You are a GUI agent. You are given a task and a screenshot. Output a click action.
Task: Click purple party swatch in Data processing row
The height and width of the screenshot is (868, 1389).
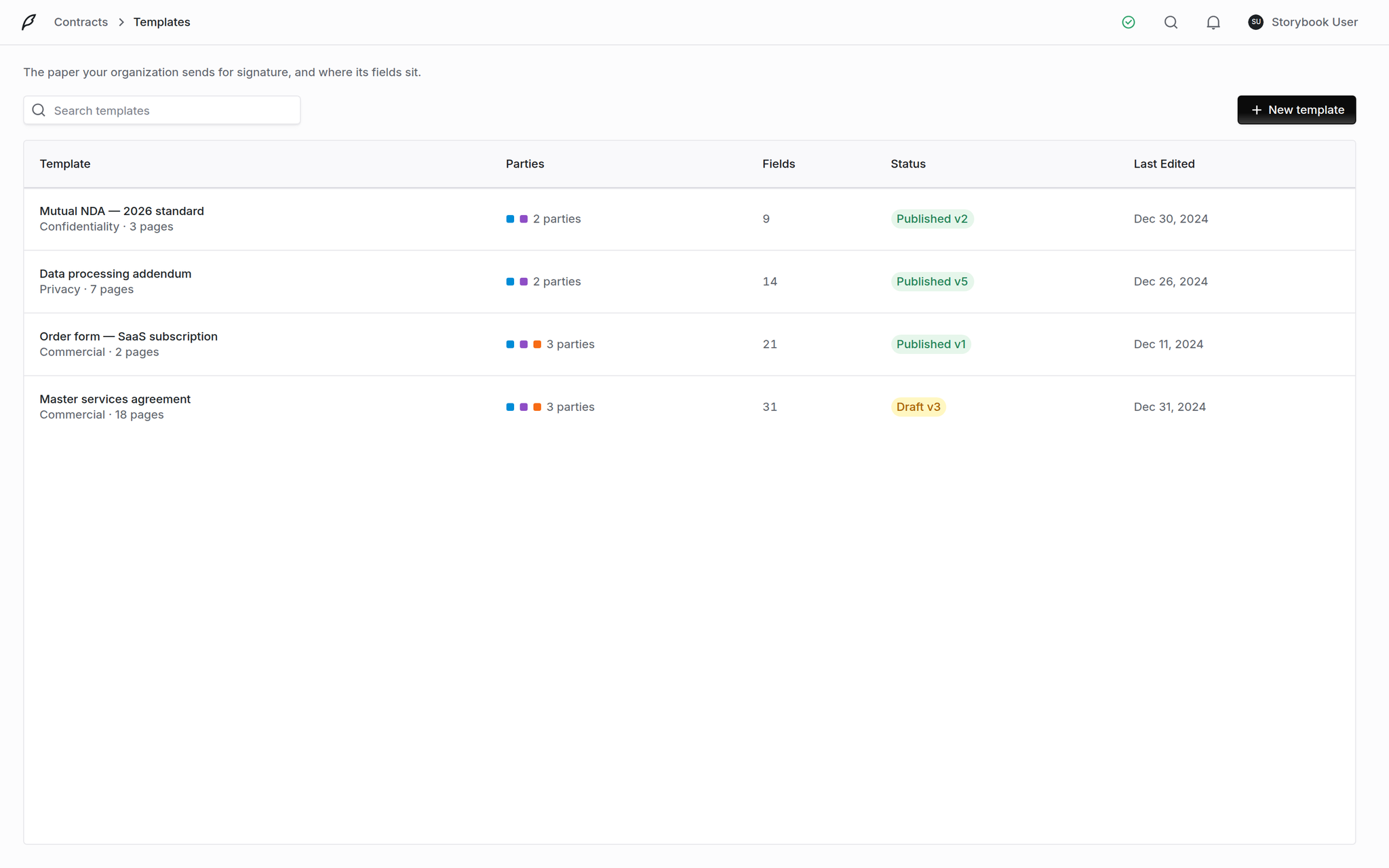point(524,281)
